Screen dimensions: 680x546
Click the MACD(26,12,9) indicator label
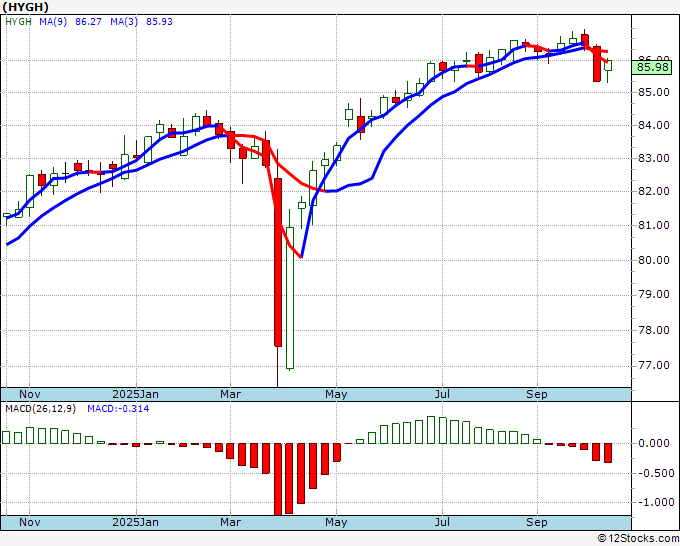(40, 409)
